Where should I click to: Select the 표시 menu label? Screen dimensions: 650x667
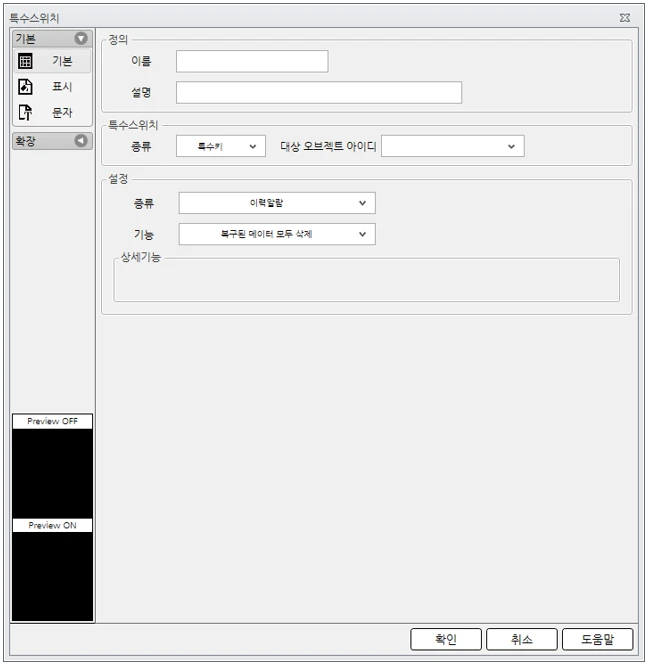click(63, 87)
